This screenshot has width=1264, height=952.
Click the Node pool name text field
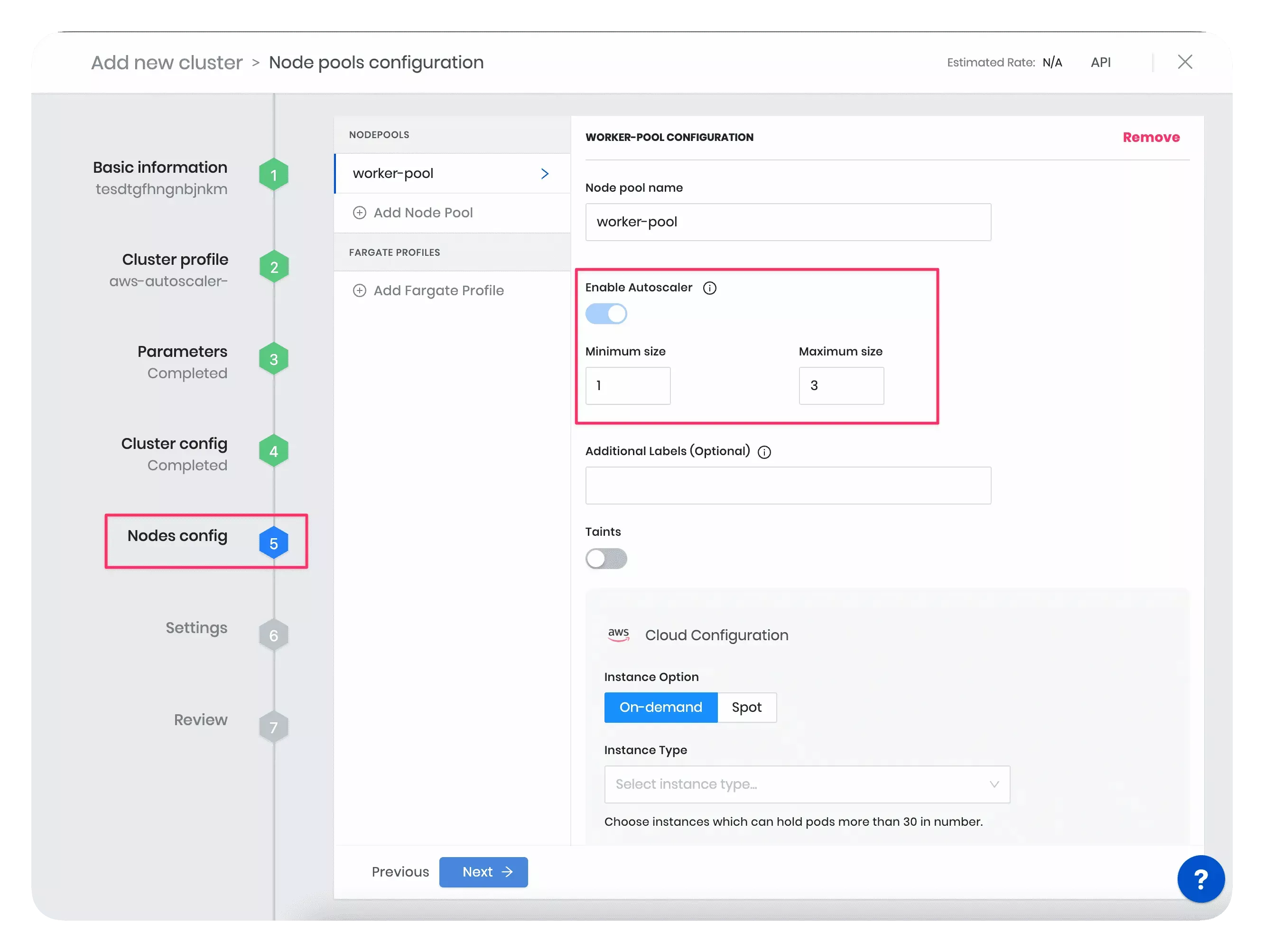click(x=788, y=222)
